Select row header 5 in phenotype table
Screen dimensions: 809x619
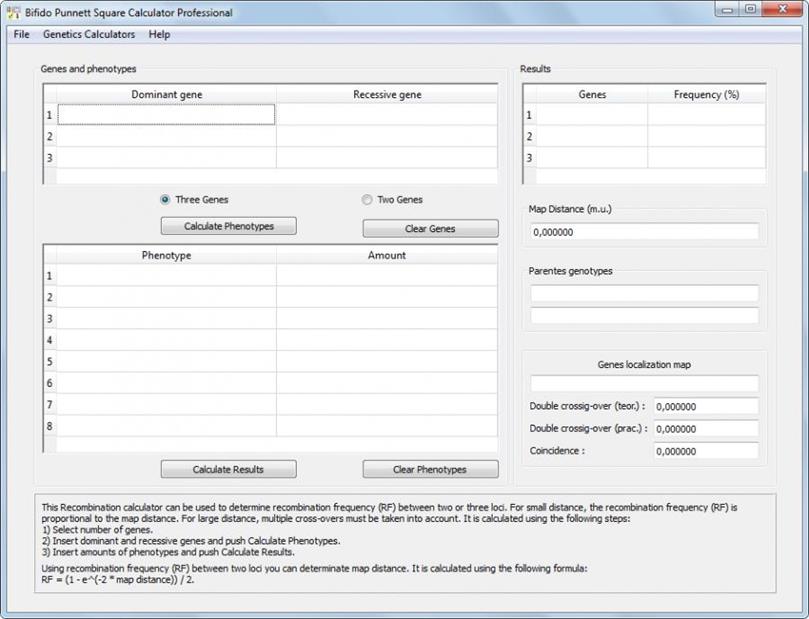tap(50, 362)
